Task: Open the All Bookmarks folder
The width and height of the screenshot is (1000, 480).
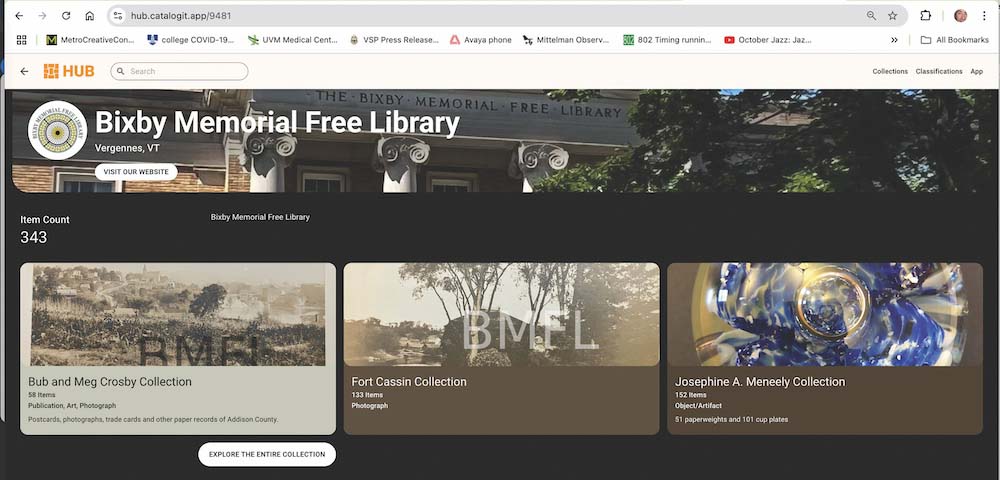Action: [x=953, y=40]
